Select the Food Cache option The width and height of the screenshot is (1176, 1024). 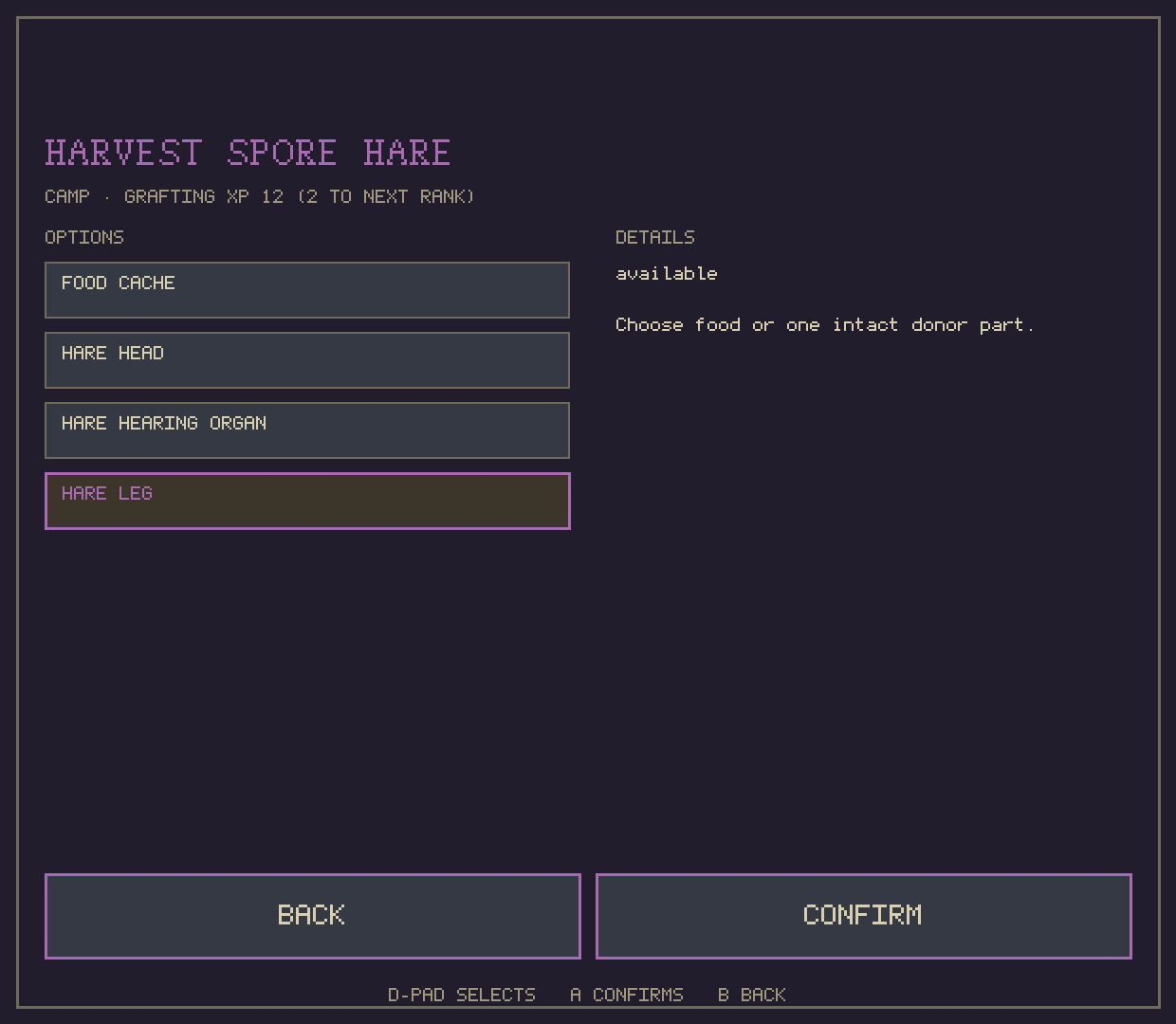coord(307,290)
